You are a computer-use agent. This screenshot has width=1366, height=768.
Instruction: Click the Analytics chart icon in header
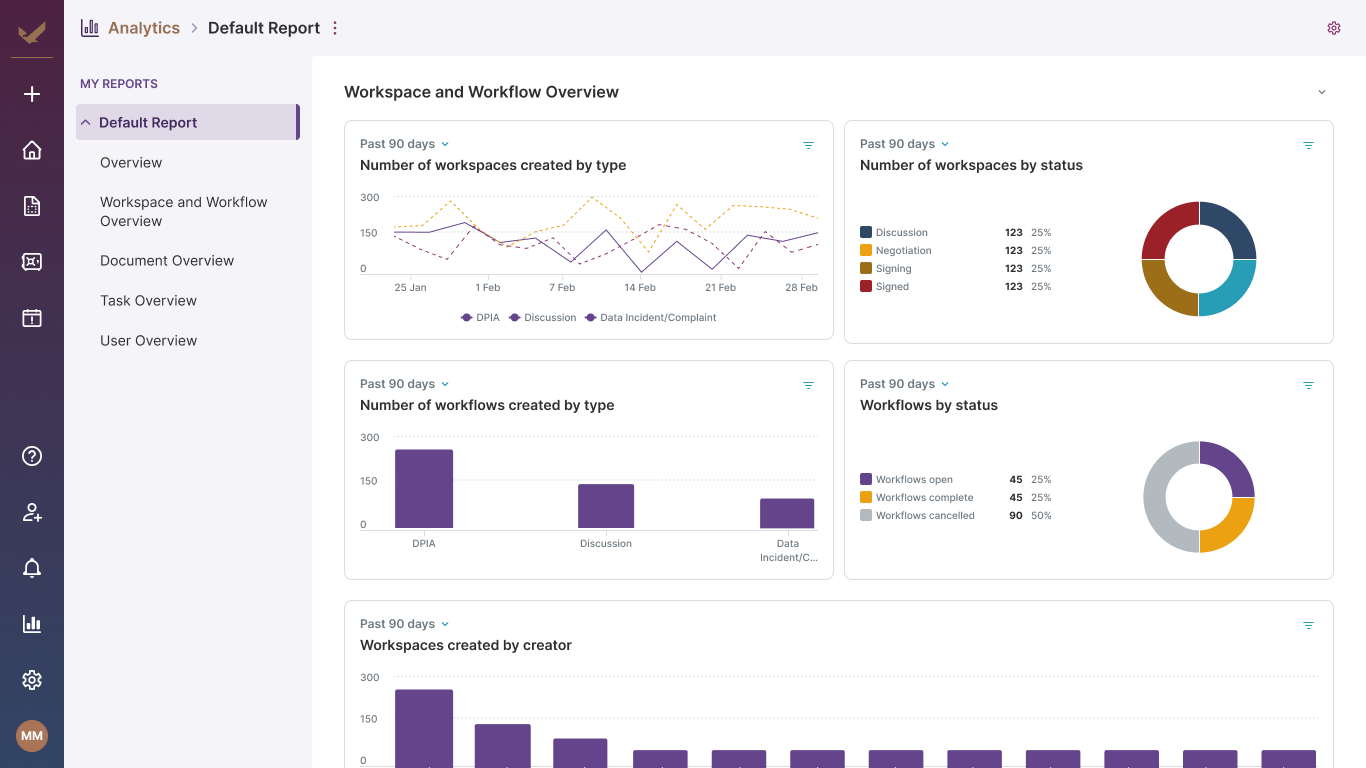tap(90, 28)
